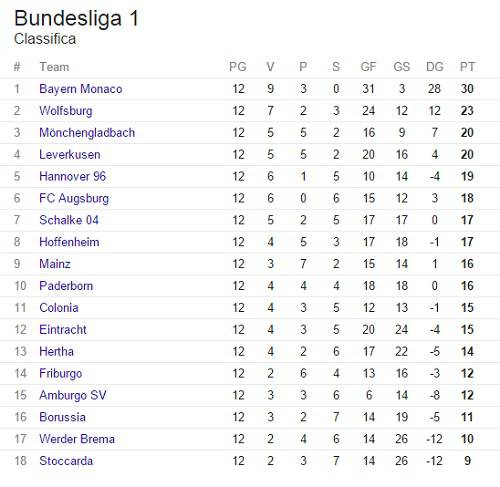Open the FC Augsburg team link
This screenshot has height=487, width=500.
74,198
